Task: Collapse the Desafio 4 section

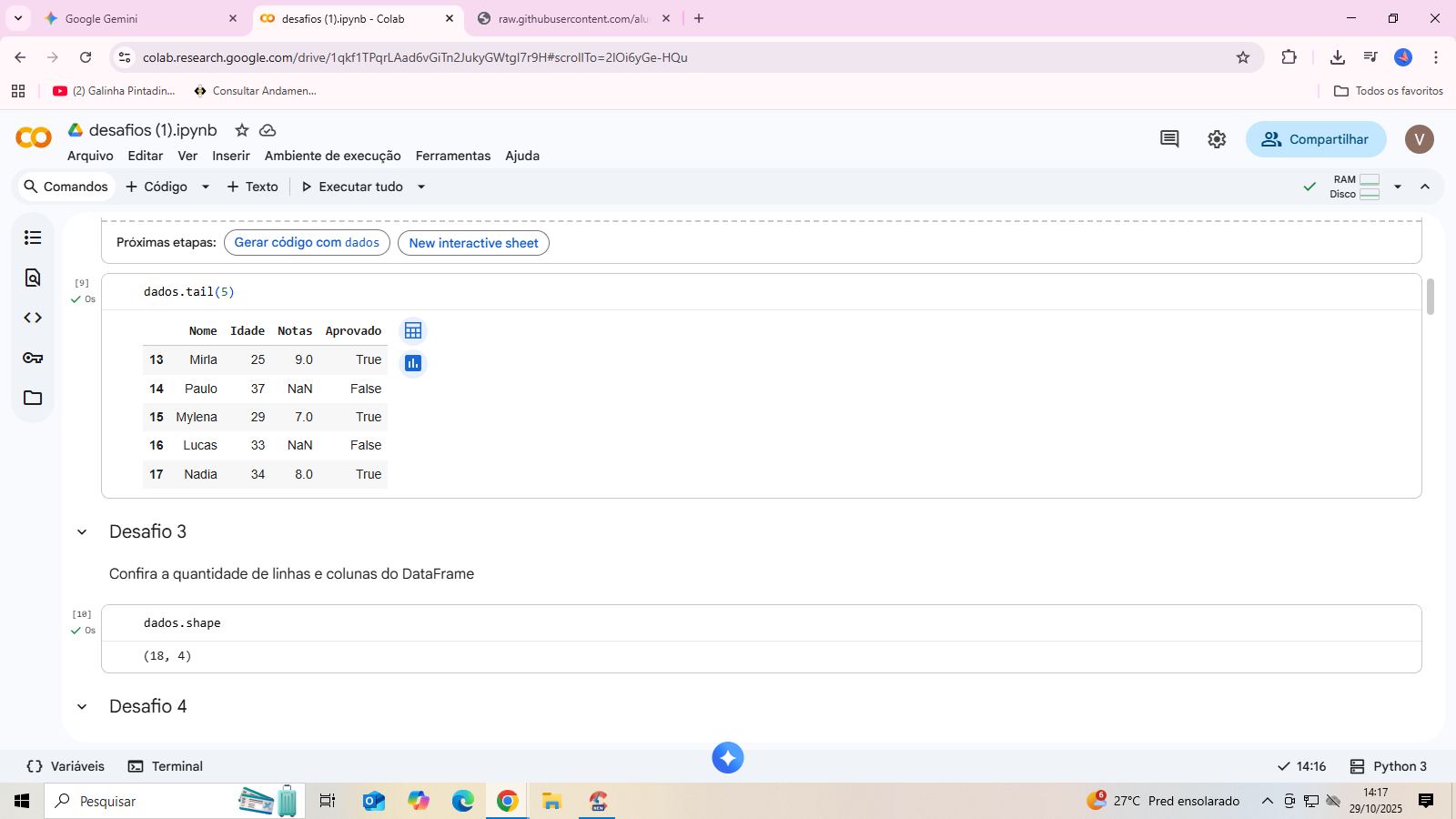Action: coord(82,707)
